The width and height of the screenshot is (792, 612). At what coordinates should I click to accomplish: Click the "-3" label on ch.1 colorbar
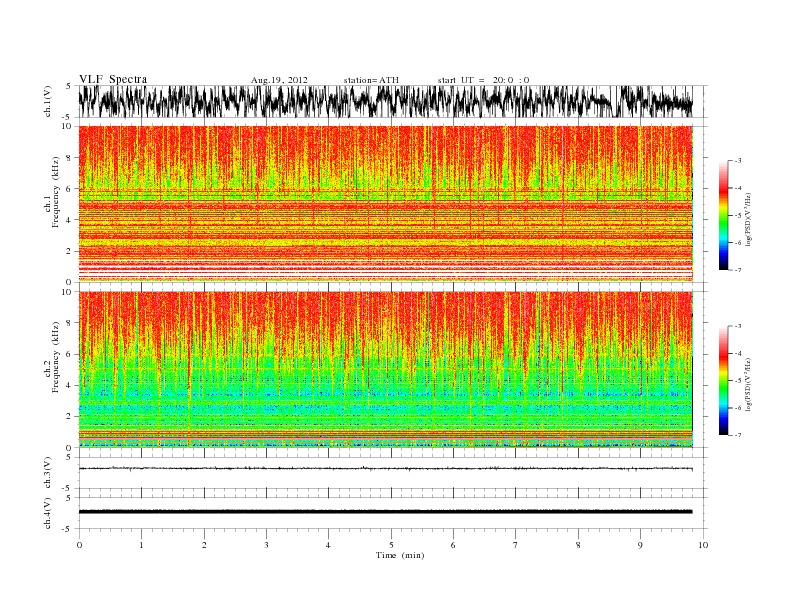(737, 161)
